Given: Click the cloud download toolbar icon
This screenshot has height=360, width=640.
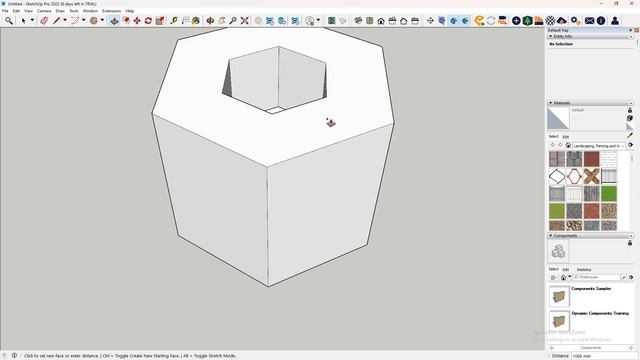Looking at the screenshot, I should (x=562, y=20).
